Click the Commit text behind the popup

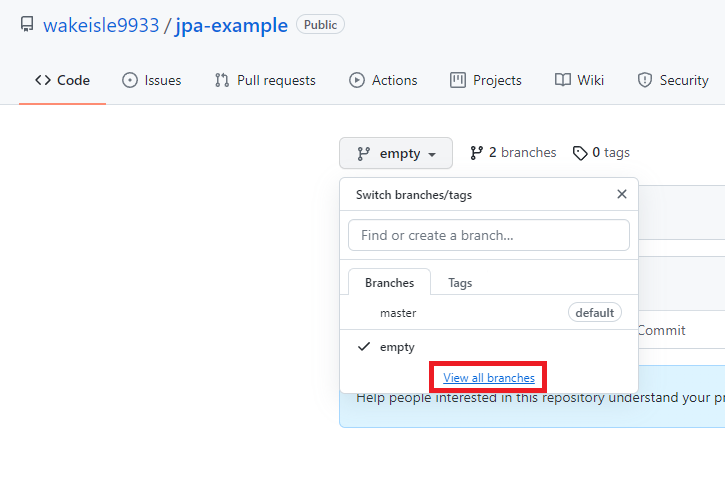[x=662, y=330]
